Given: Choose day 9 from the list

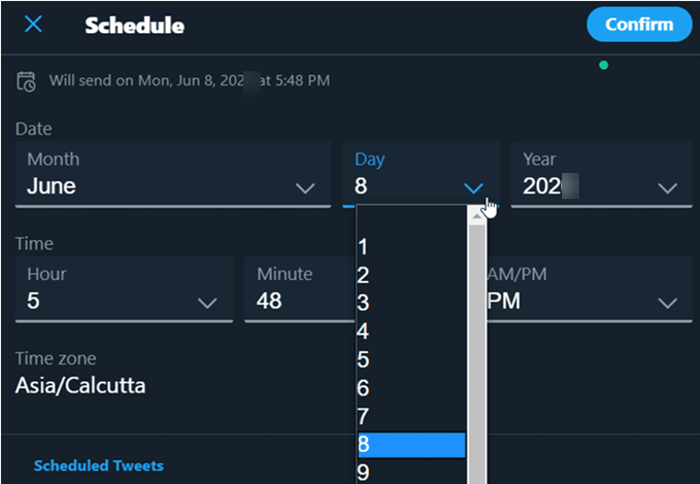Looking at the screenshot, I should pyautogui.click(x=411, y=472).
